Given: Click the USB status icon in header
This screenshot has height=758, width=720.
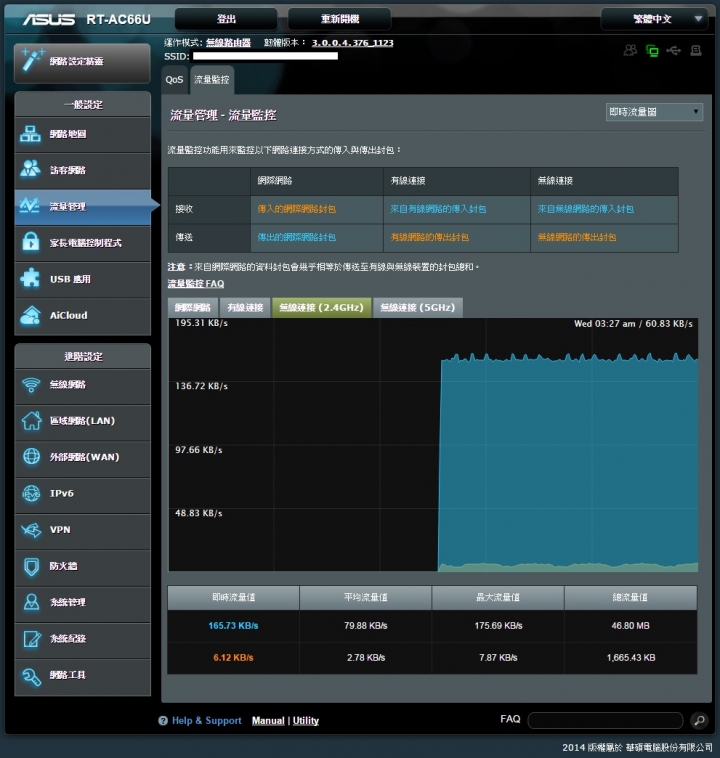Looking at the screenshot, I should 674,50.
